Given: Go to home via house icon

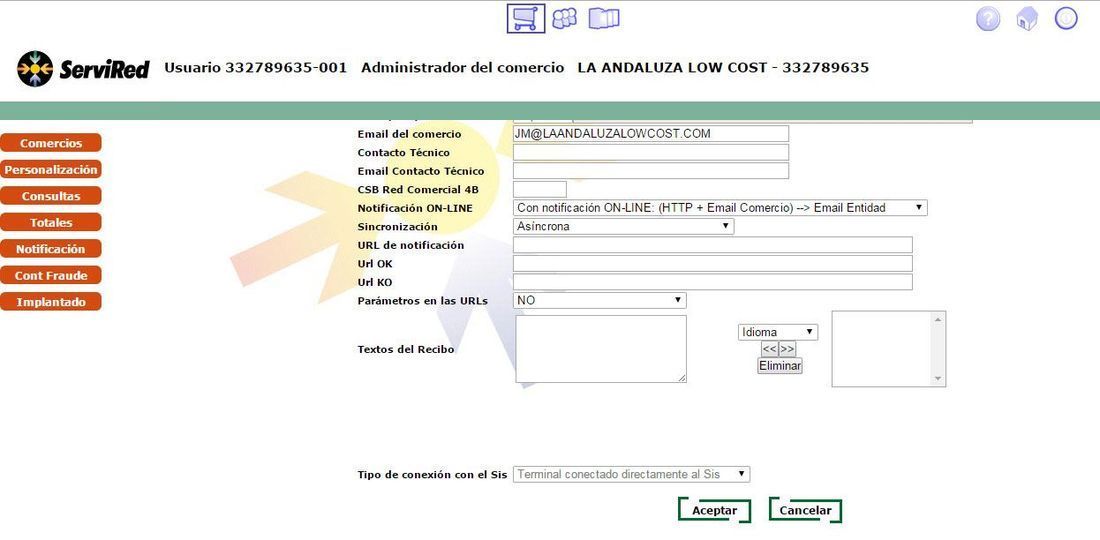Looking at the screenshot, I should (1027, 20).
